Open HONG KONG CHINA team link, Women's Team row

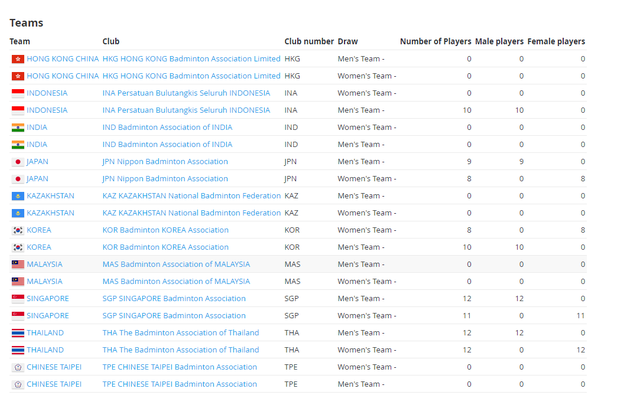[x=63, y=76]
